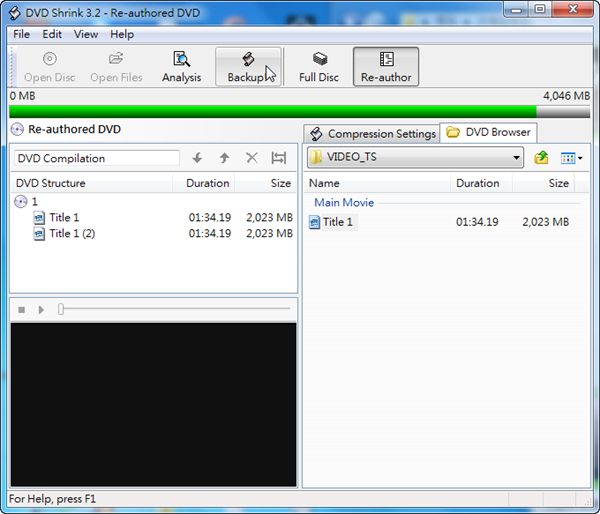Switch to Full Disc mode
The height and width of the screenshot is (514, 600).
(319, 67)
